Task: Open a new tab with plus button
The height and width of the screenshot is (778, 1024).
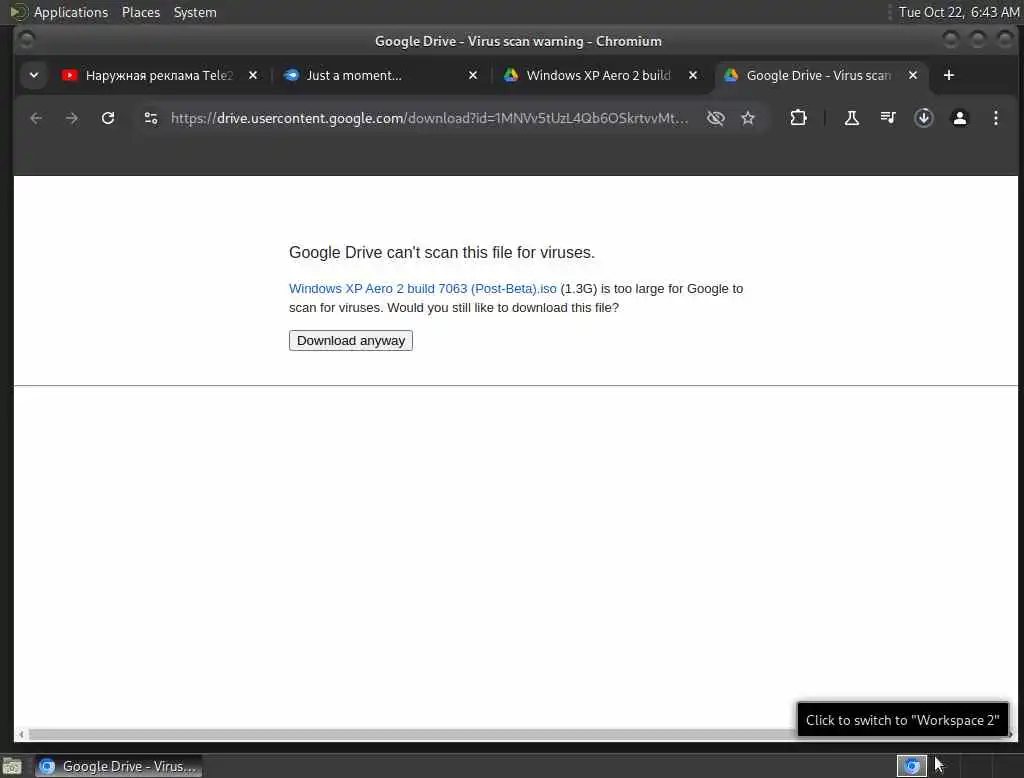Action: click(x=949, y=75)
